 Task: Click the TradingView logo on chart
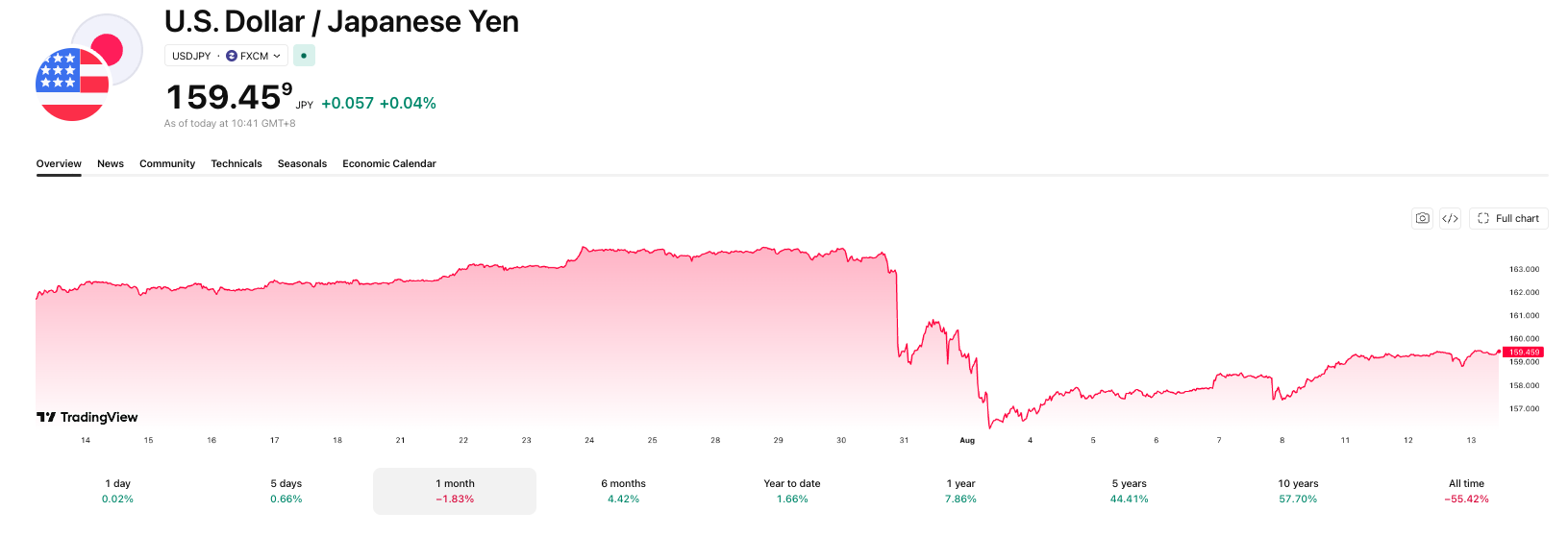click(x=87, y=417)
